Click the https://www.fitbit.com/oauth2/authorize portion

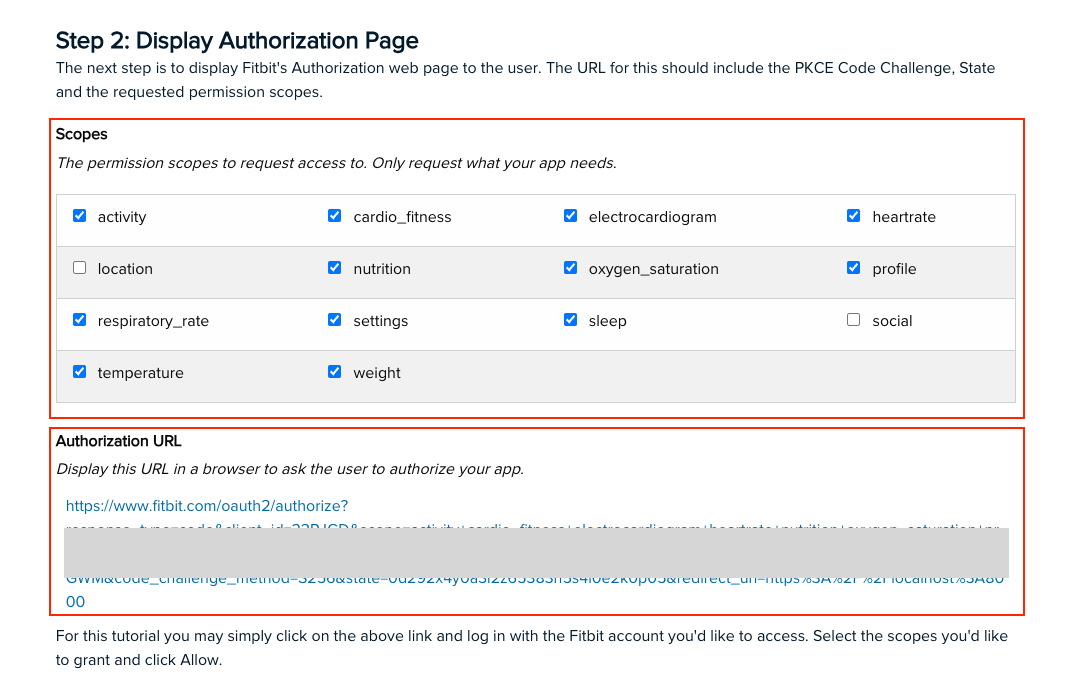pyautogui.click(x=207, y=506)
